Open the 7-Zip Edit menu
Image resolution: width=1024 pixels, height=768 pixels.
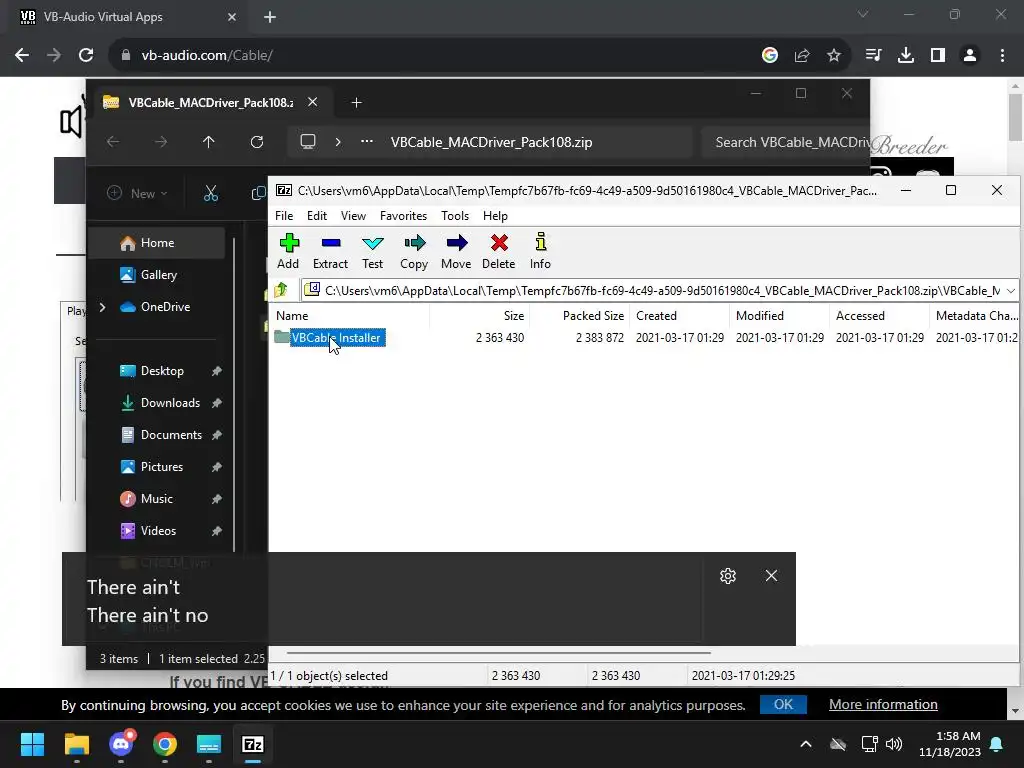pos(317,216)
